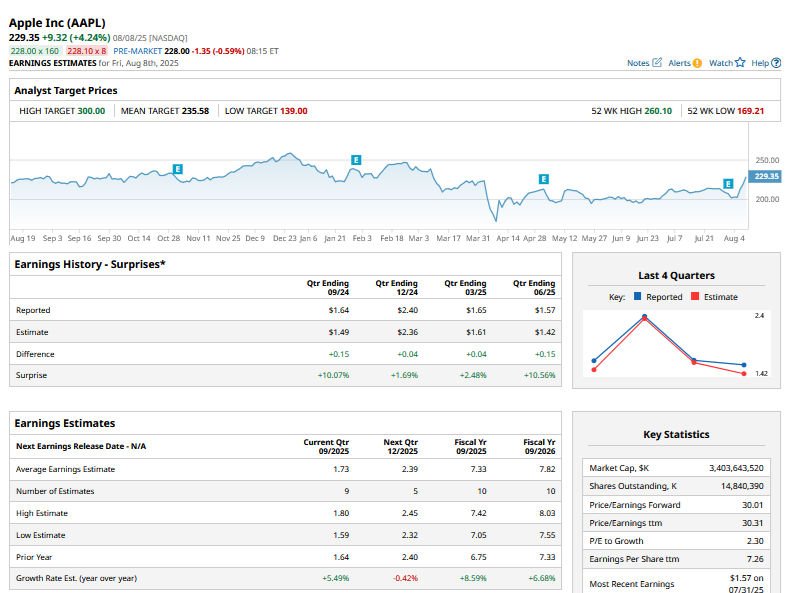Click the Watch star icon
Image resolution: width=794 pixels, height=593 pixels.
click(740, 62)
